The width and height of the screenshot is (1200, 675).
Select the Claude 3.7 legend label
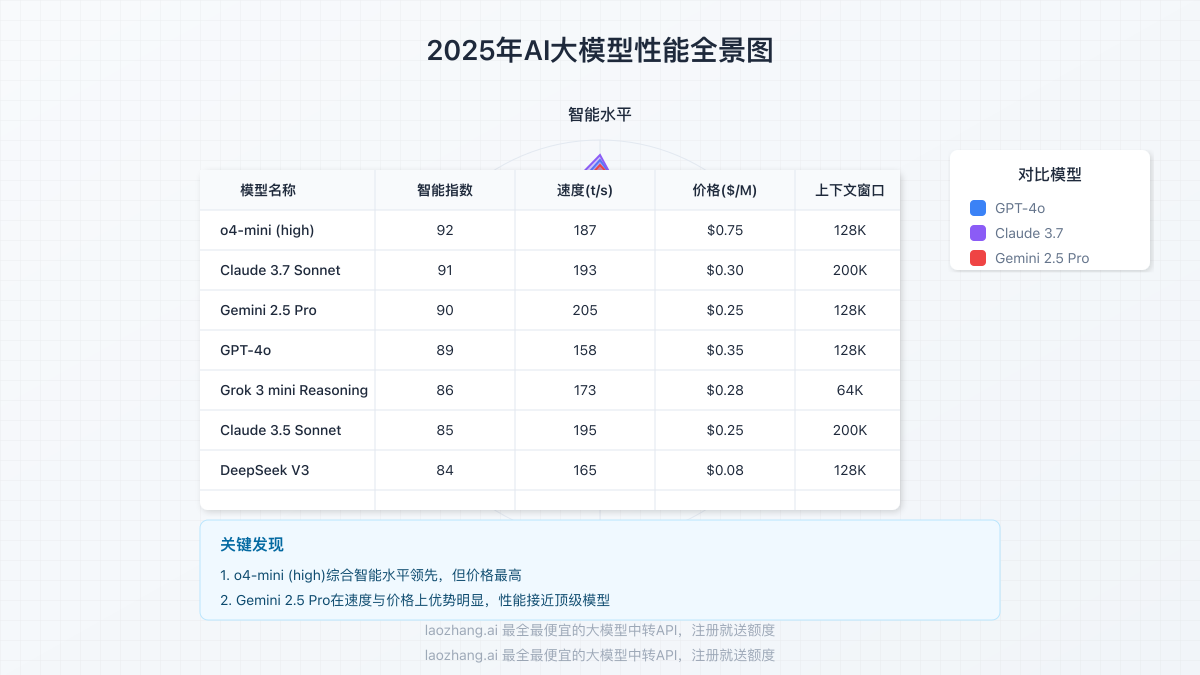tap(1029, 233)
